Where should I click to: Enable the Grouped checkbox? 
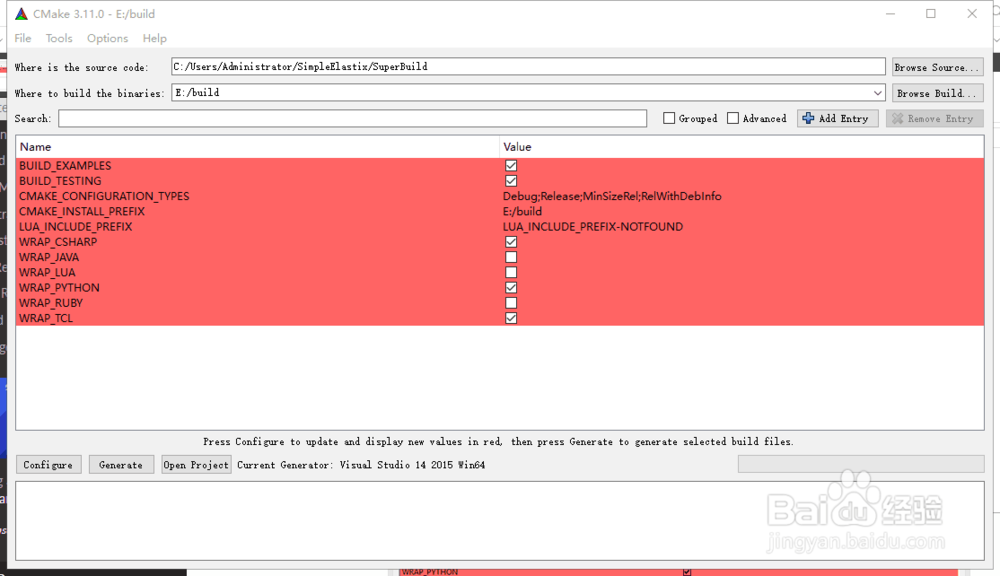pos(669,118)
